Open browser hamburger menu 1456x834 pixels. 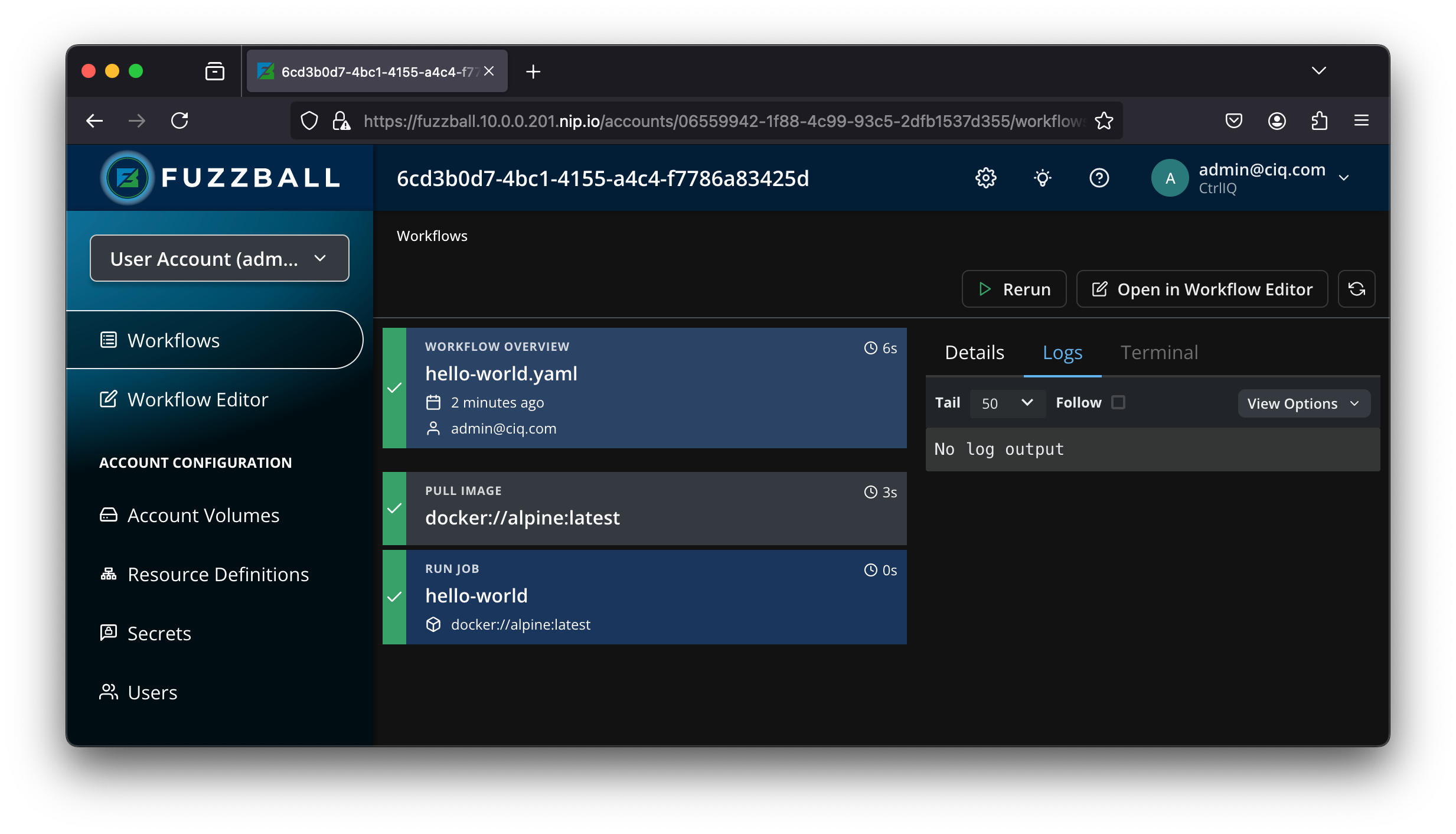pyautogui.click(x=1362, y=121)
